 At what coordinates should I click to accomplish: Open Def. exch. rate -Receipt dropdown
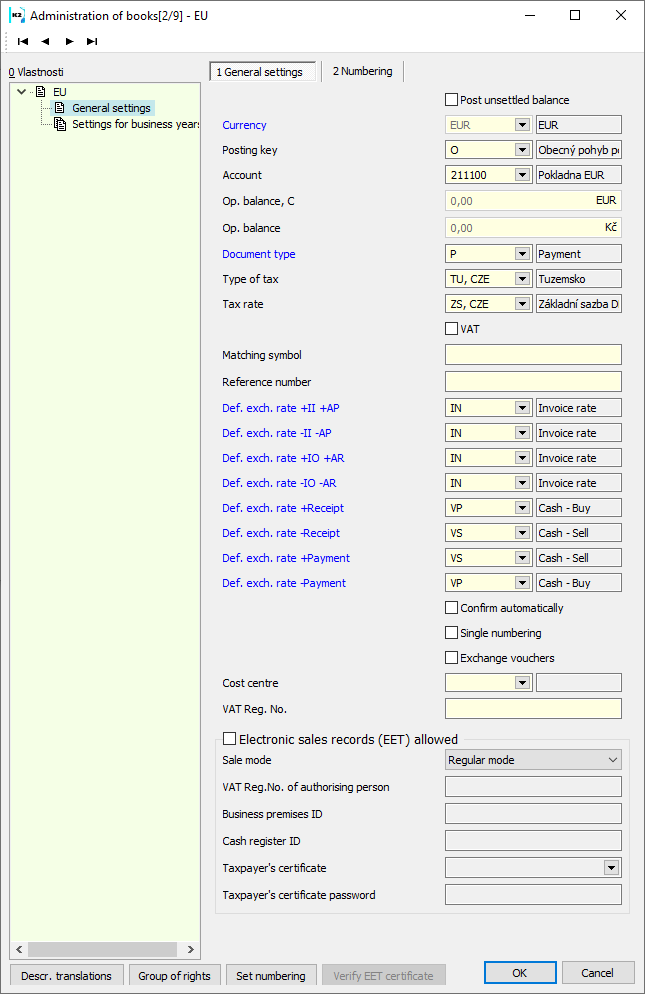point(523,533)
